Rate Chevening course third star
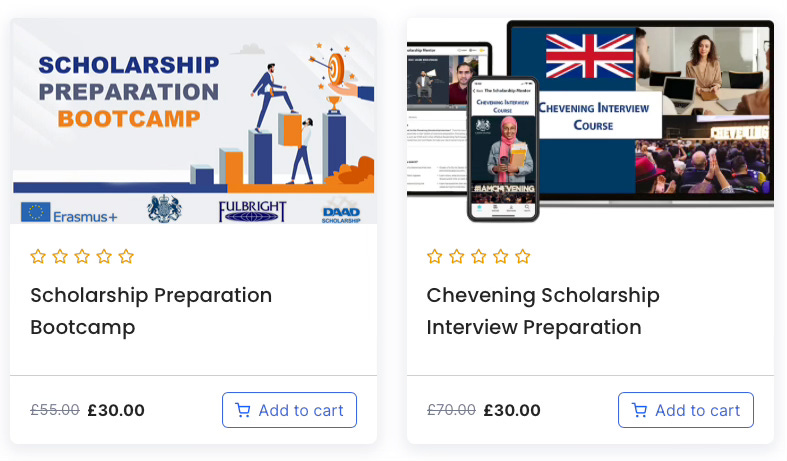 tap(479, 257)
